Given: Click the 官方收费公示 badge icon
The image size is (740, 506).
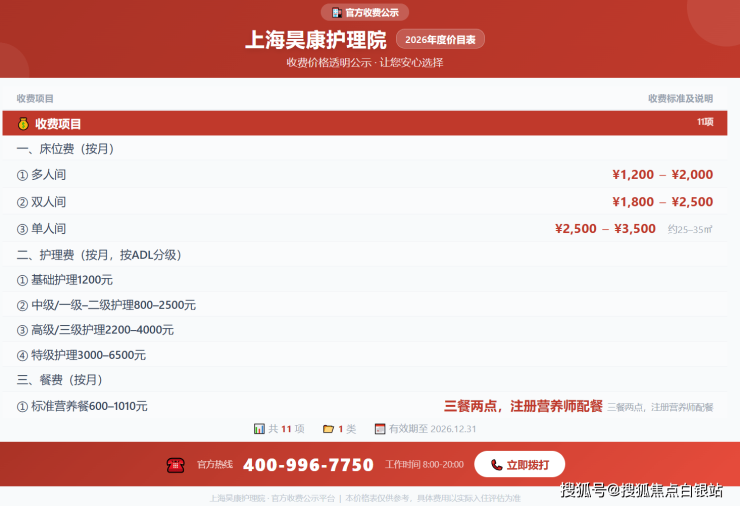Looking at the screenshot, I should pos(336,13).
